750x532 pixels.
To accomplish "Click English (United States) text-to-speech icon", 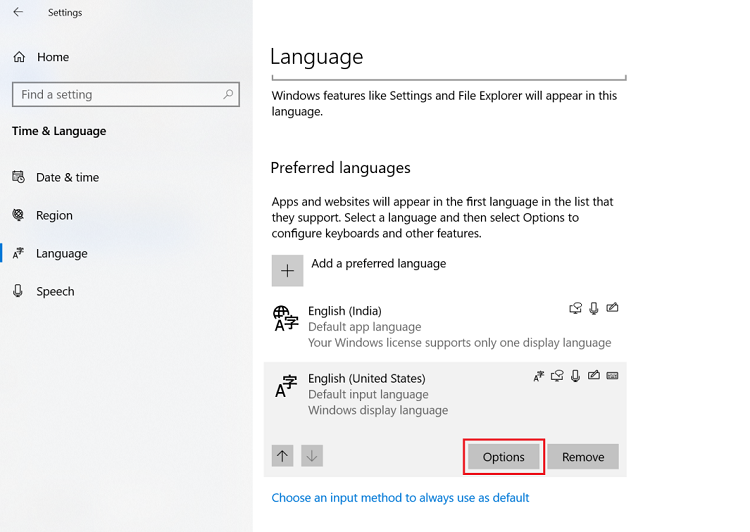I will coord(557,376).
